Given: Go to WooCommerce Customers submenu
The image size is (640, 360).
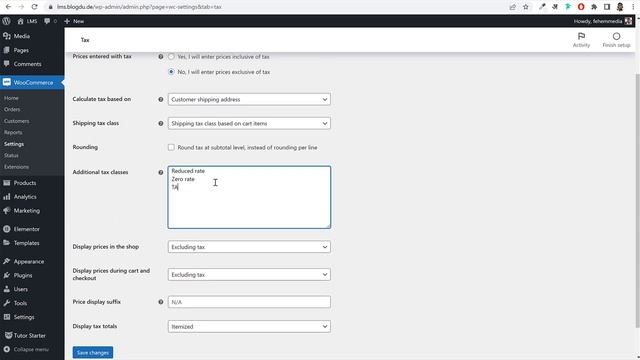Looking at the screenshot, I should click(x=16, y=121).
